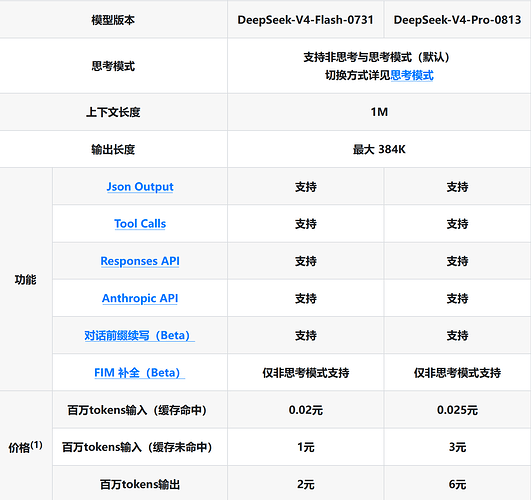
Task: Click Flash column 支持 in Tool Calls row
Action: click(305, 224)
